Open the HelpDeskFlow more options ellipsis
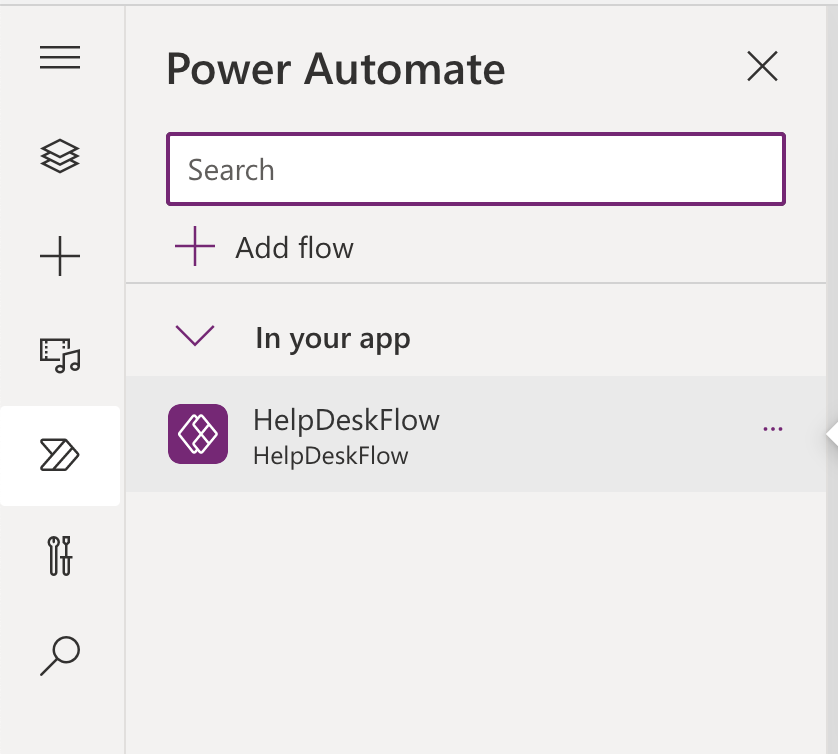Screen dimensions: 838x754 click(x=773, y=429)
